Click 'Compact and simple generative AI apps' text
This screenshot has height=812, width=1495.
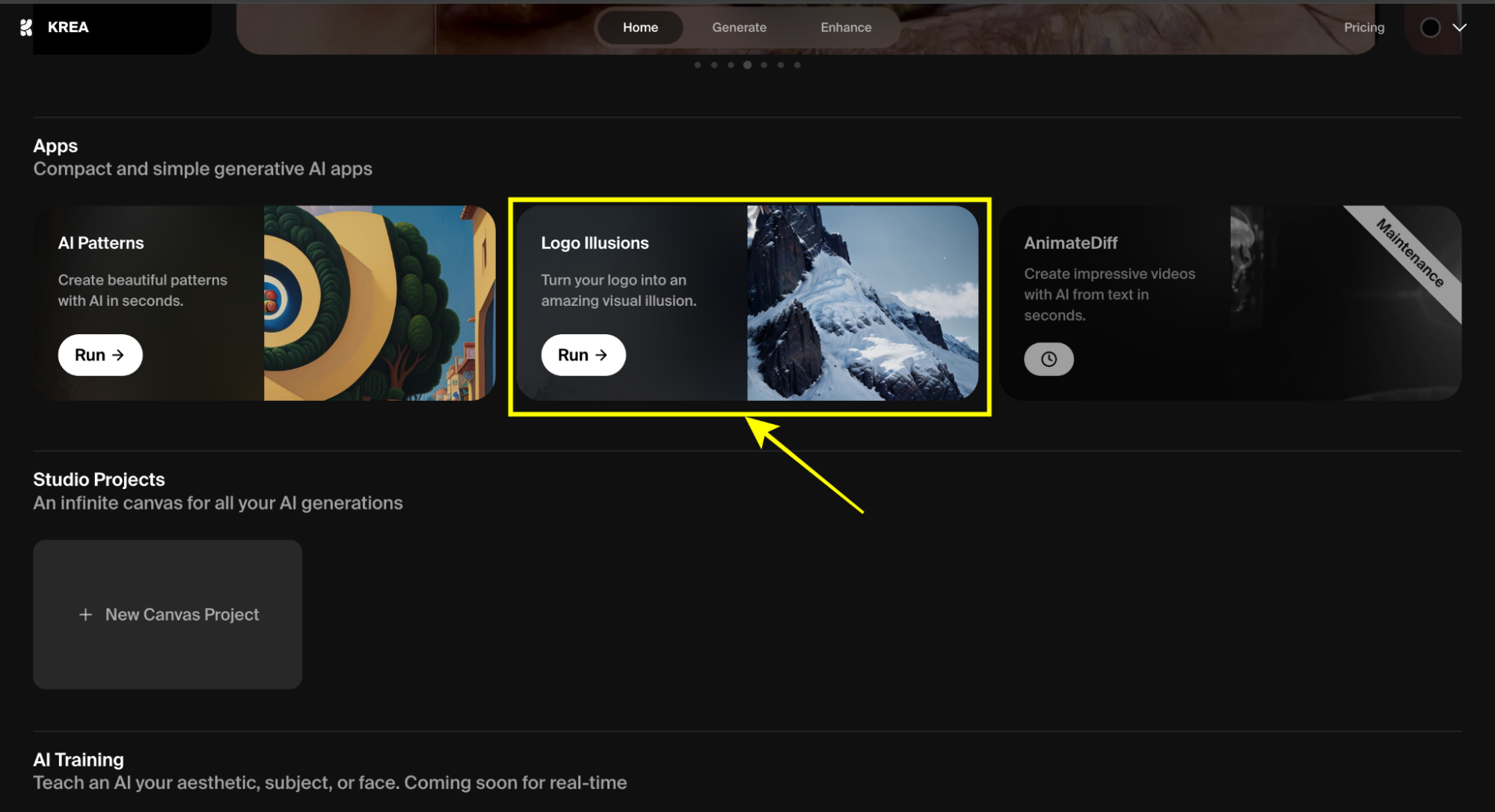(x=203, y=169)
